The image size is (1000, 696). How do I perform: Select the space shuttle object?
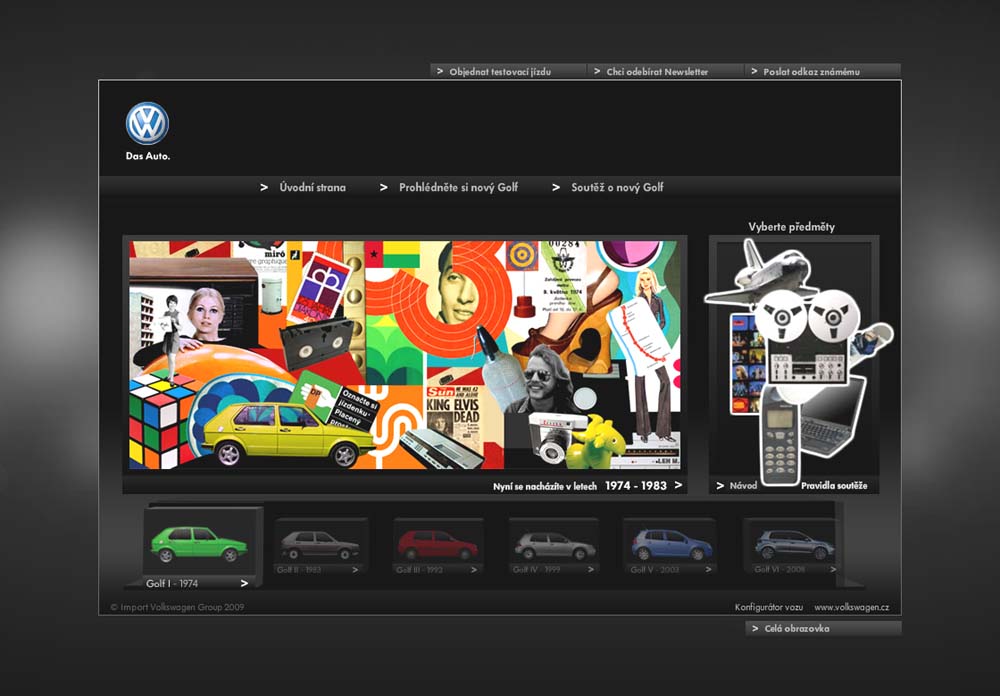click(760, 272)
